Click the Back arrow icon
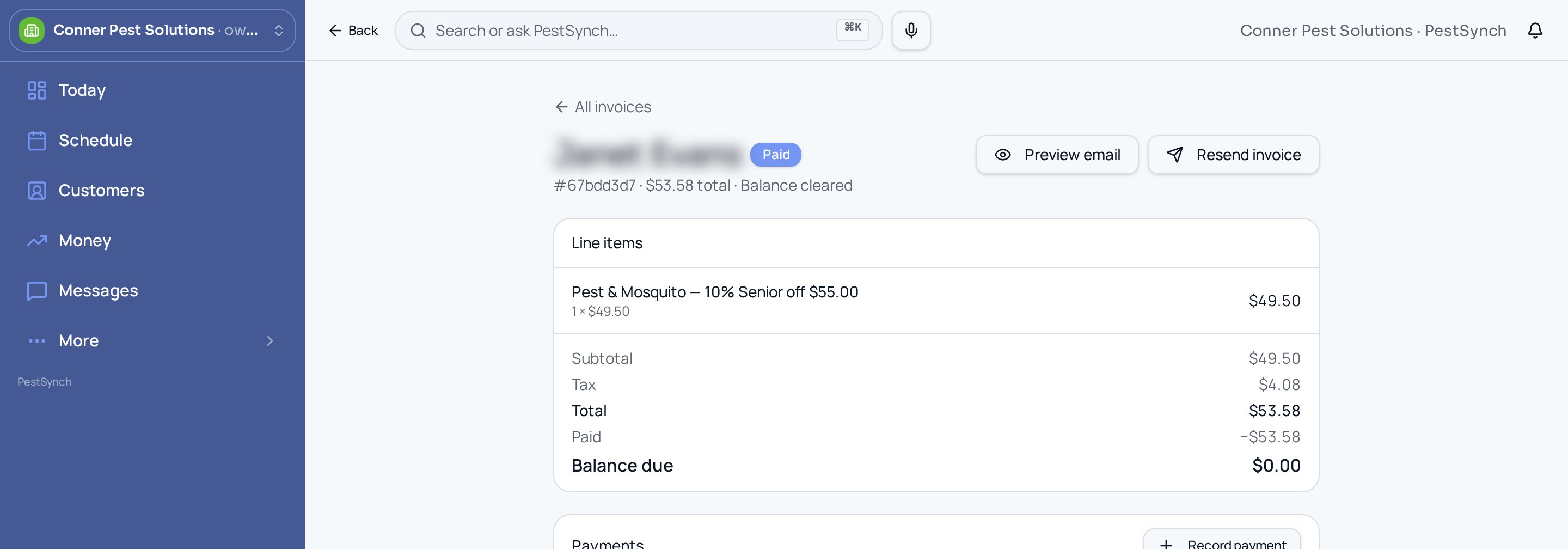 pyautogui.click(x=335, y=30)
